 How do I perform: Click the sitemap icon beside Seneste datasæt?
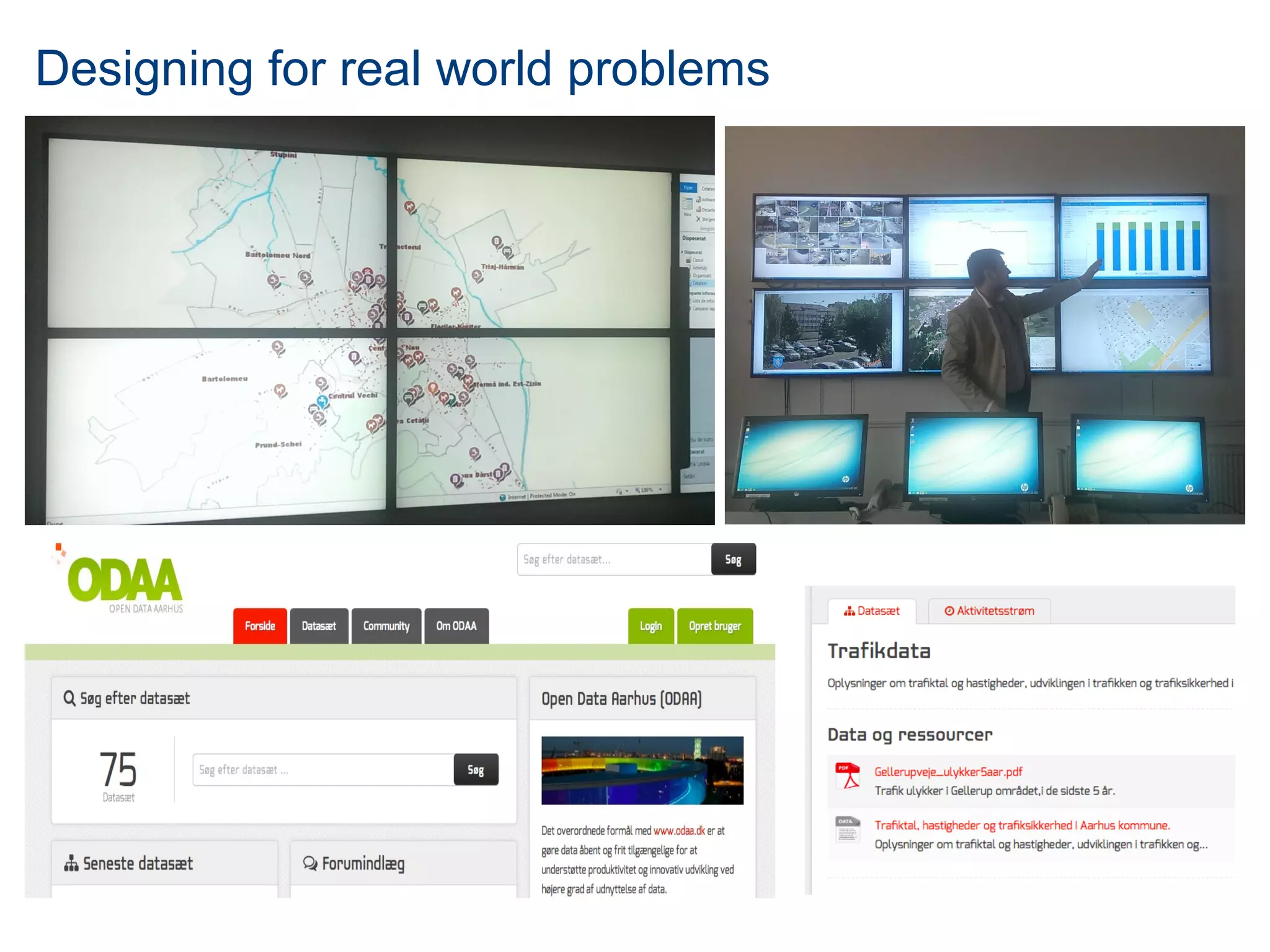tap(71, 863)
